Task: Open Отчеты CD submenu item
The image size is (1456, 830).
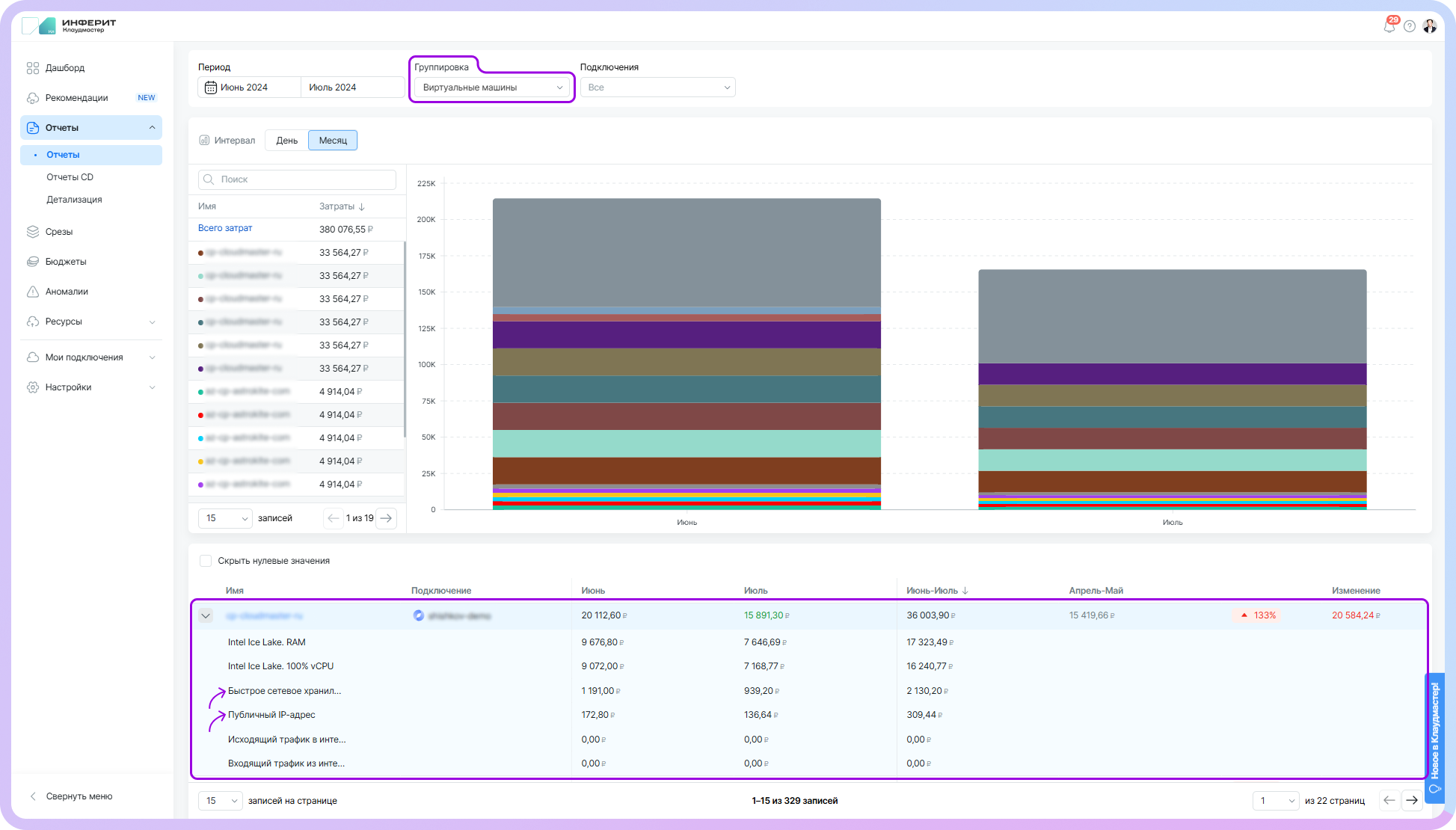Action: pyautogui.click(x=70, y=177)
